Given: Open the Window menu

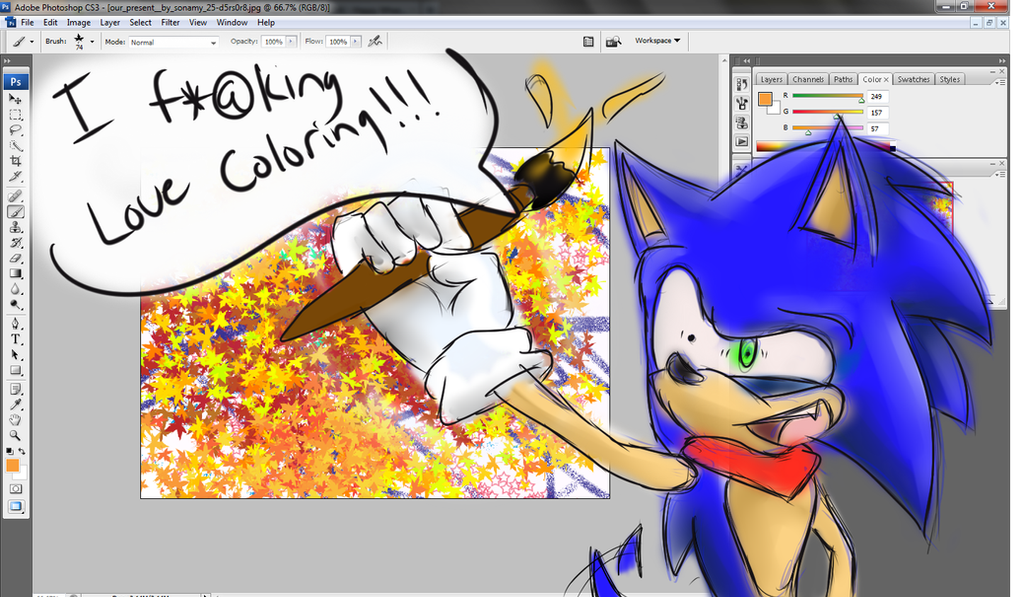Looking at the screenshot, I should point(232,22).
